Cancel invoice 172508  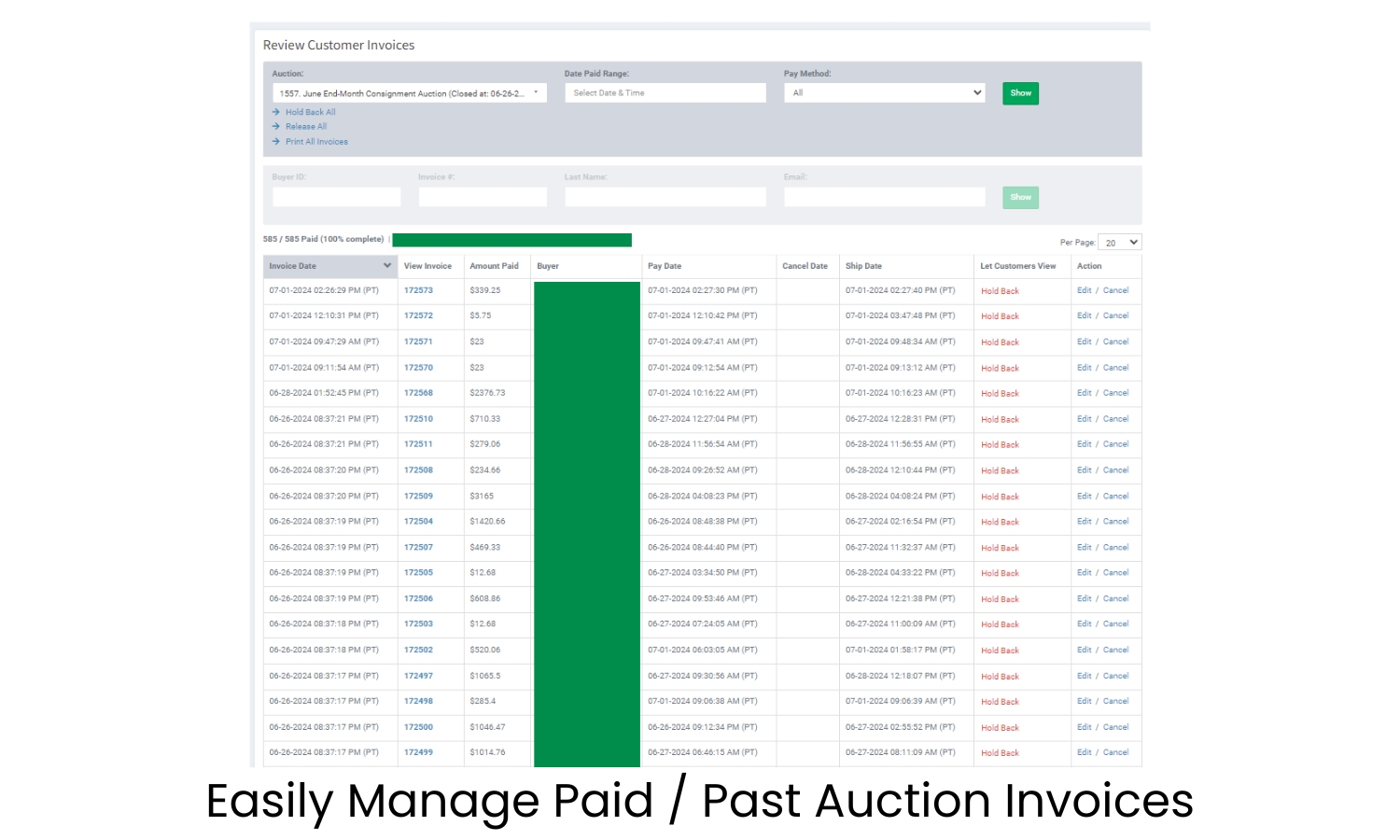pos(1116,470)
